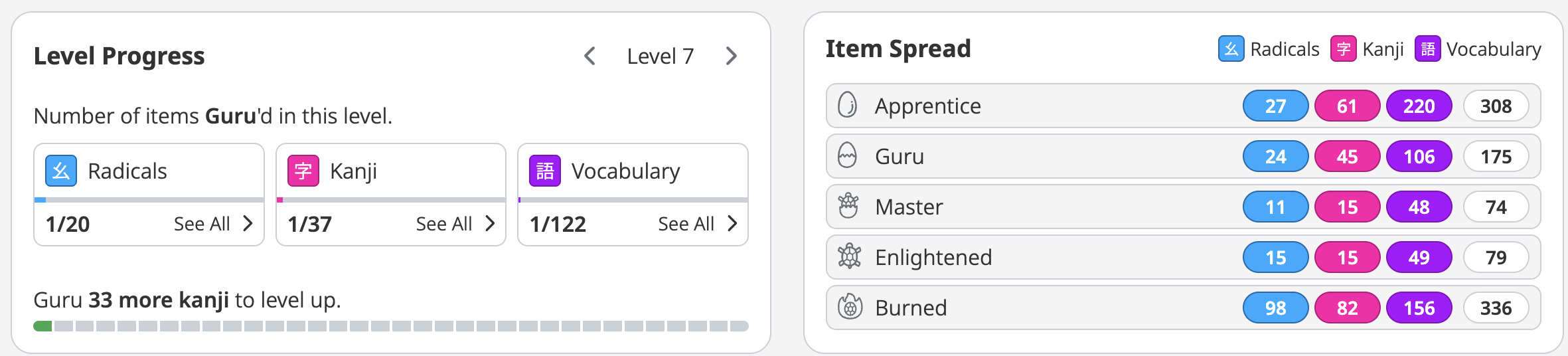The width and height of the screenshot is (1568, 356).
Task: Click the Enlightened turtle icon
Action: 849,256
